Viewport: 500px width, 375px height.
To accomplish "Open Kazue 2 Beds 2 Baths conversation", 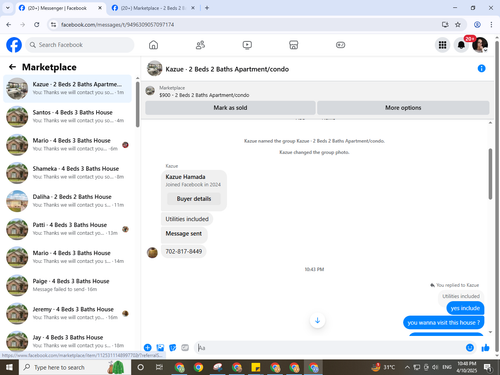I will click(67, 88).
